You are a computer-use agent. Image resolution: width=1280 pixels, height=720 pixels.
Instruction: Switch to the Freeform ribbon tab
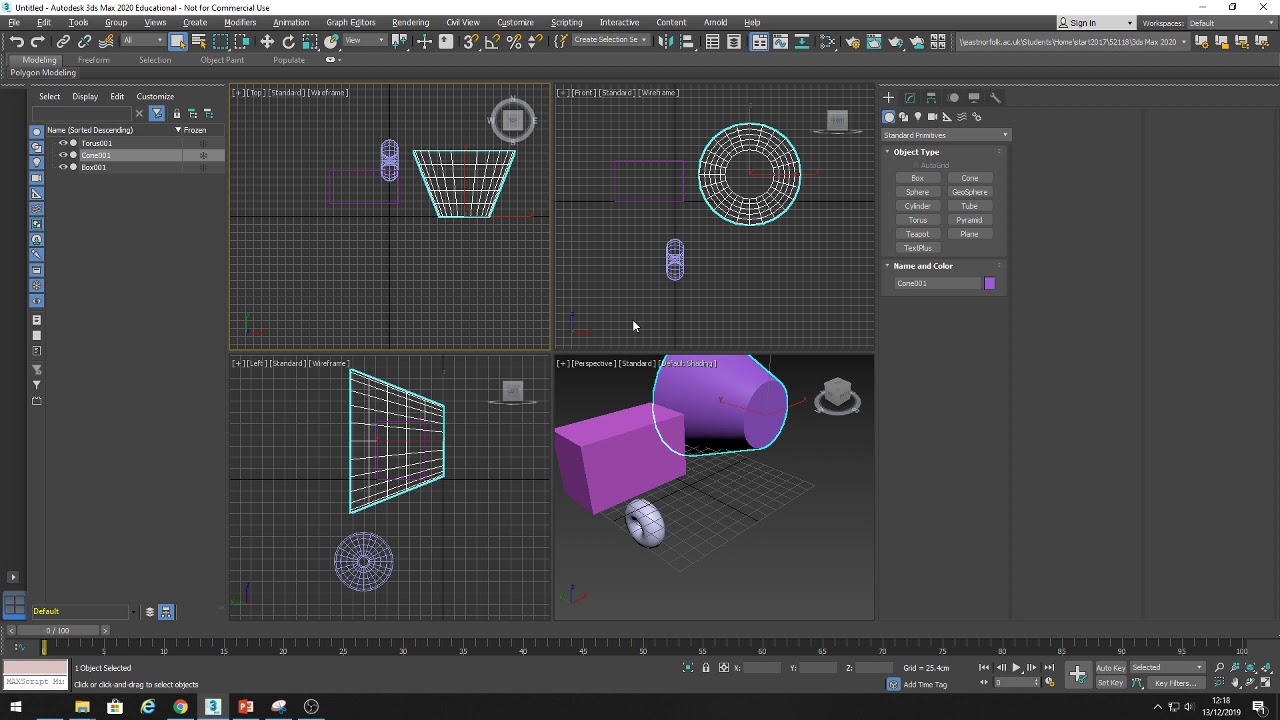click(x=94, y=60)
